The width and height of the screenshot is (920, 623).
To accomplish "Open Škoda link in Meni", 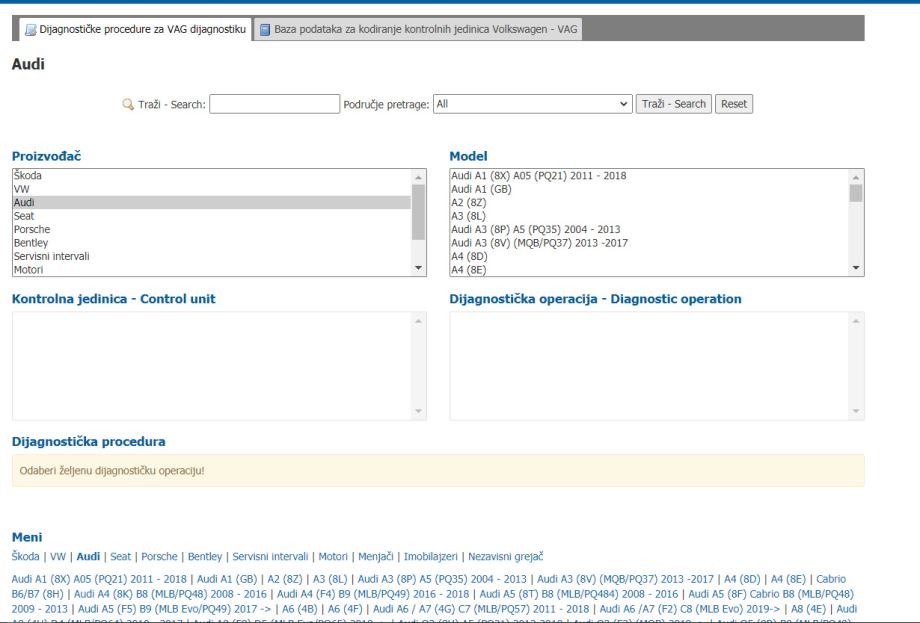I will pyautogui.click(x=25, y=556).
